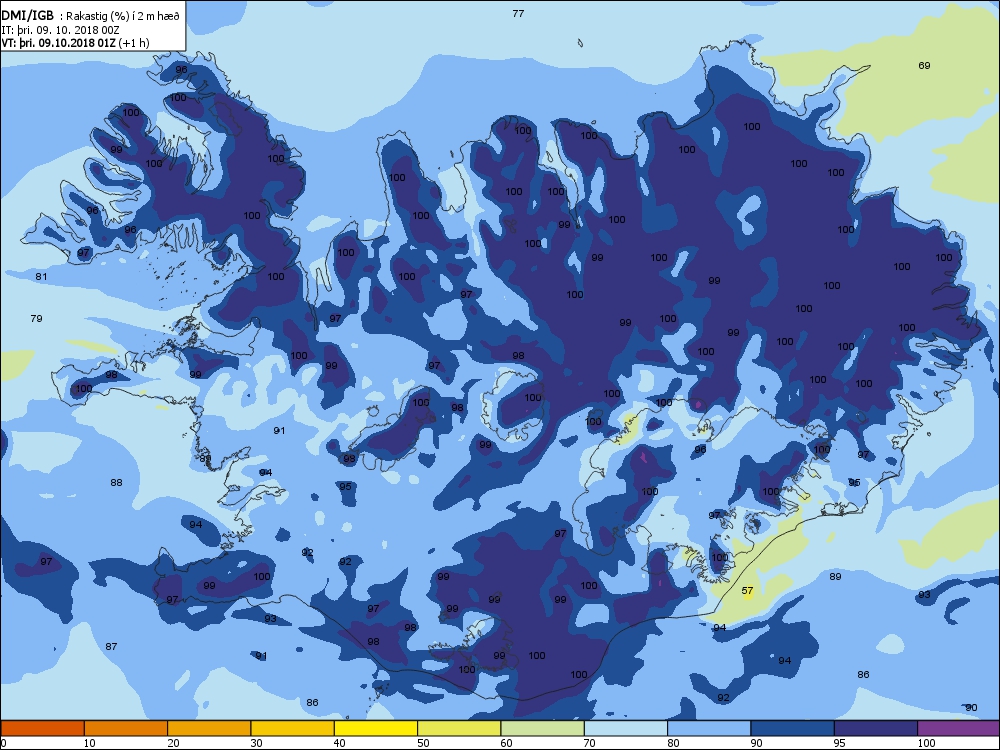Screen dimensions: 1000x750
Task: Click the legend tick label 95
Action: click(839, 743)
